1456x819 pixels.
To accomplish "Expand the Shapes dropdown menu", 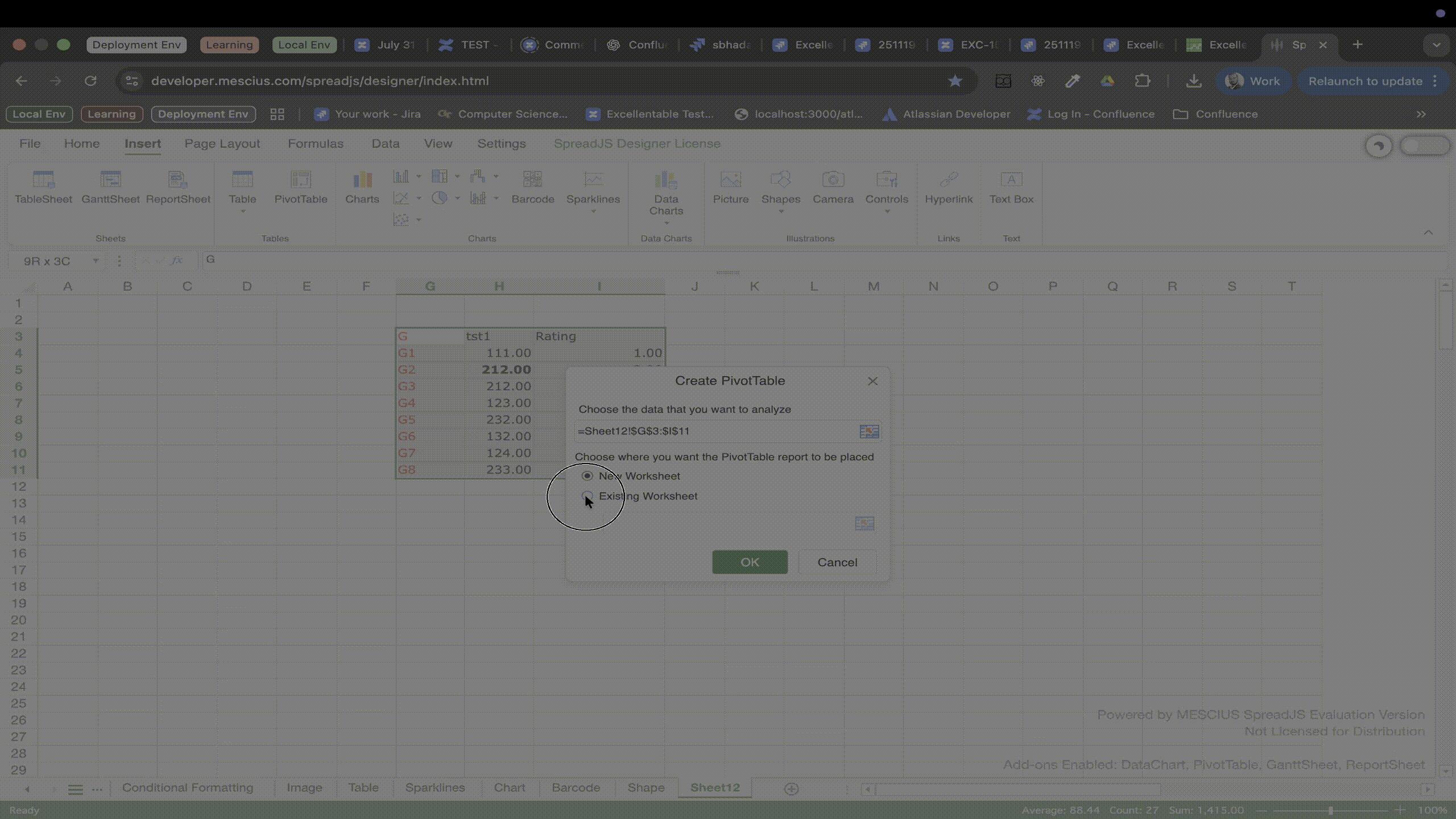I will (x=780, y=211).
